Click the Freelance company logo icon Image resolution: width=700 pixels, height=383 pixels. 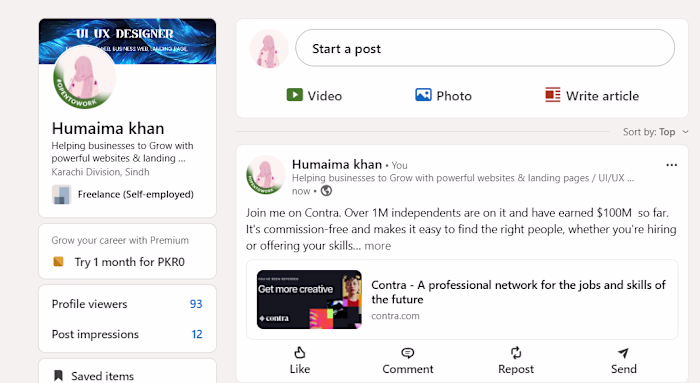tap(61, 195)
